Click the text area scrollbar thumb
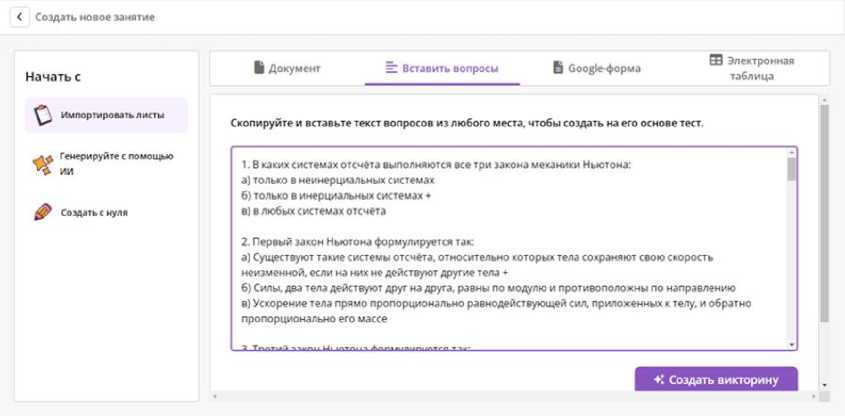 791,169
